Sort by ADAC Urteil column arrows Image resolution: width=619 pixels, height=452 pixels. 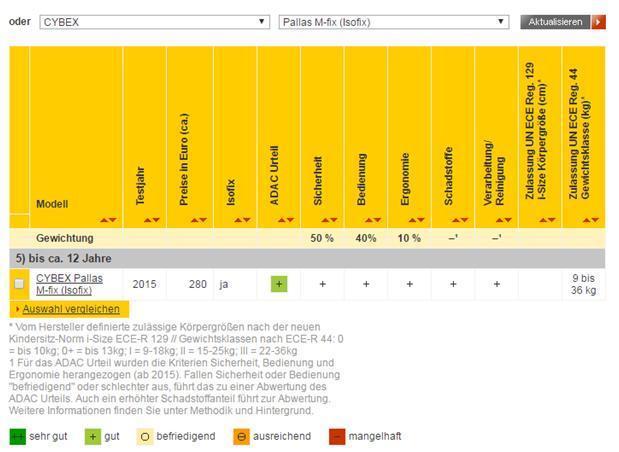pos(286,220)
